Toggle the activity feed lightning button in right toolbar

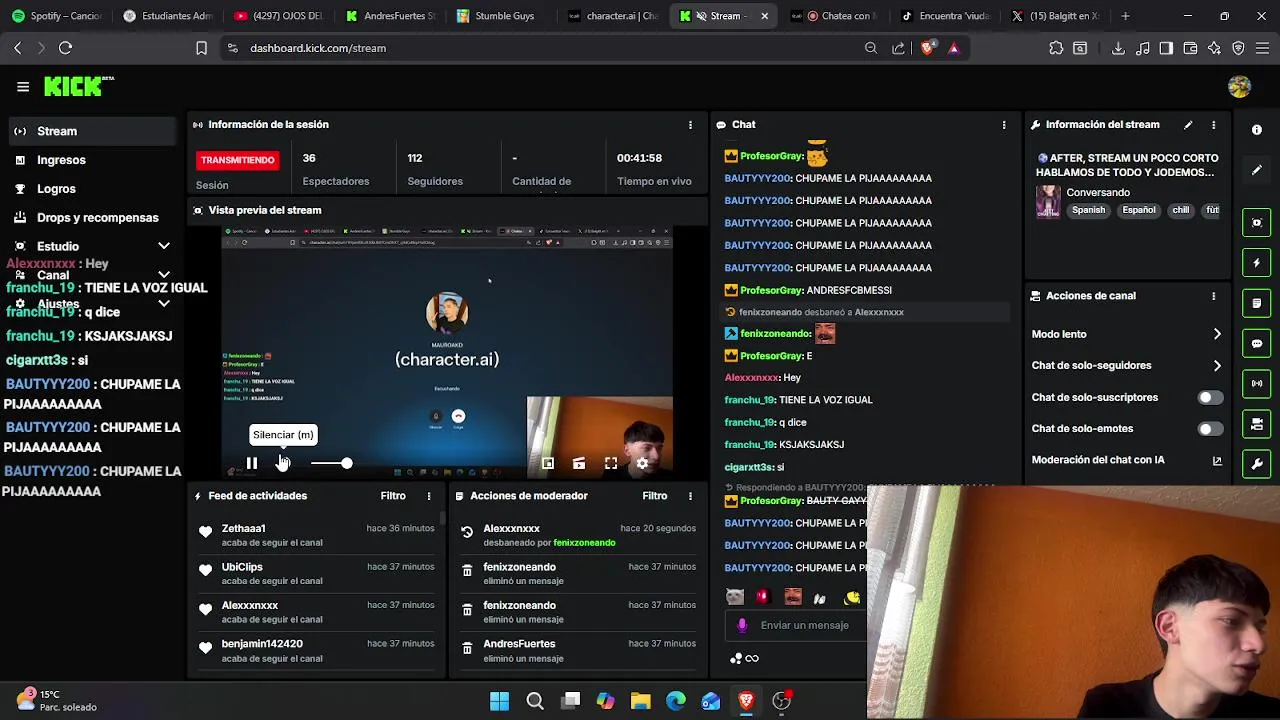pos(1257,263)
